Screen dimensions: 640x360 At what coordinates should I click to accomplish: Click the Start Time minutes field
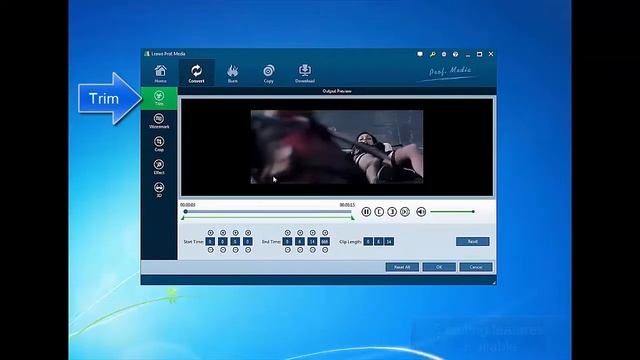223,242
